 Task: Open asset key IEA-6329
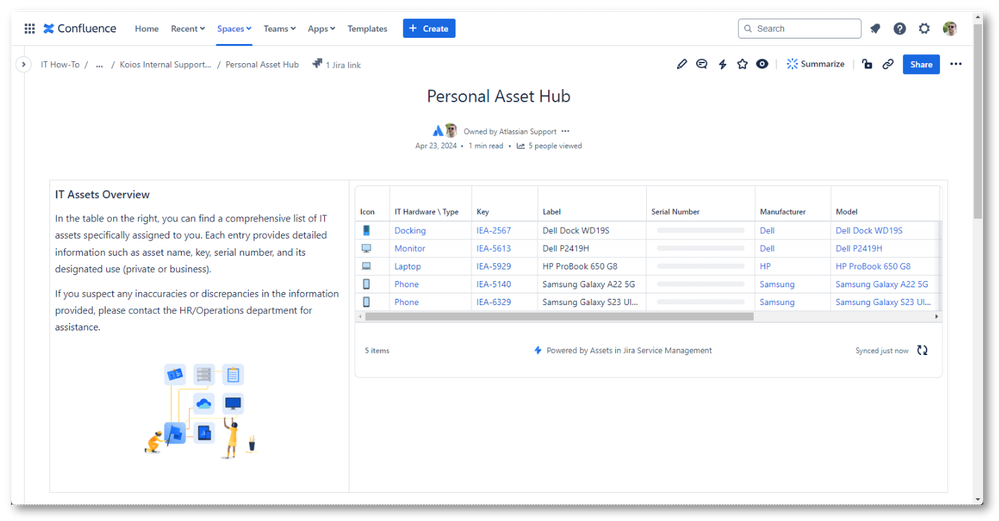pyautogui.click(x=493, y=302)
